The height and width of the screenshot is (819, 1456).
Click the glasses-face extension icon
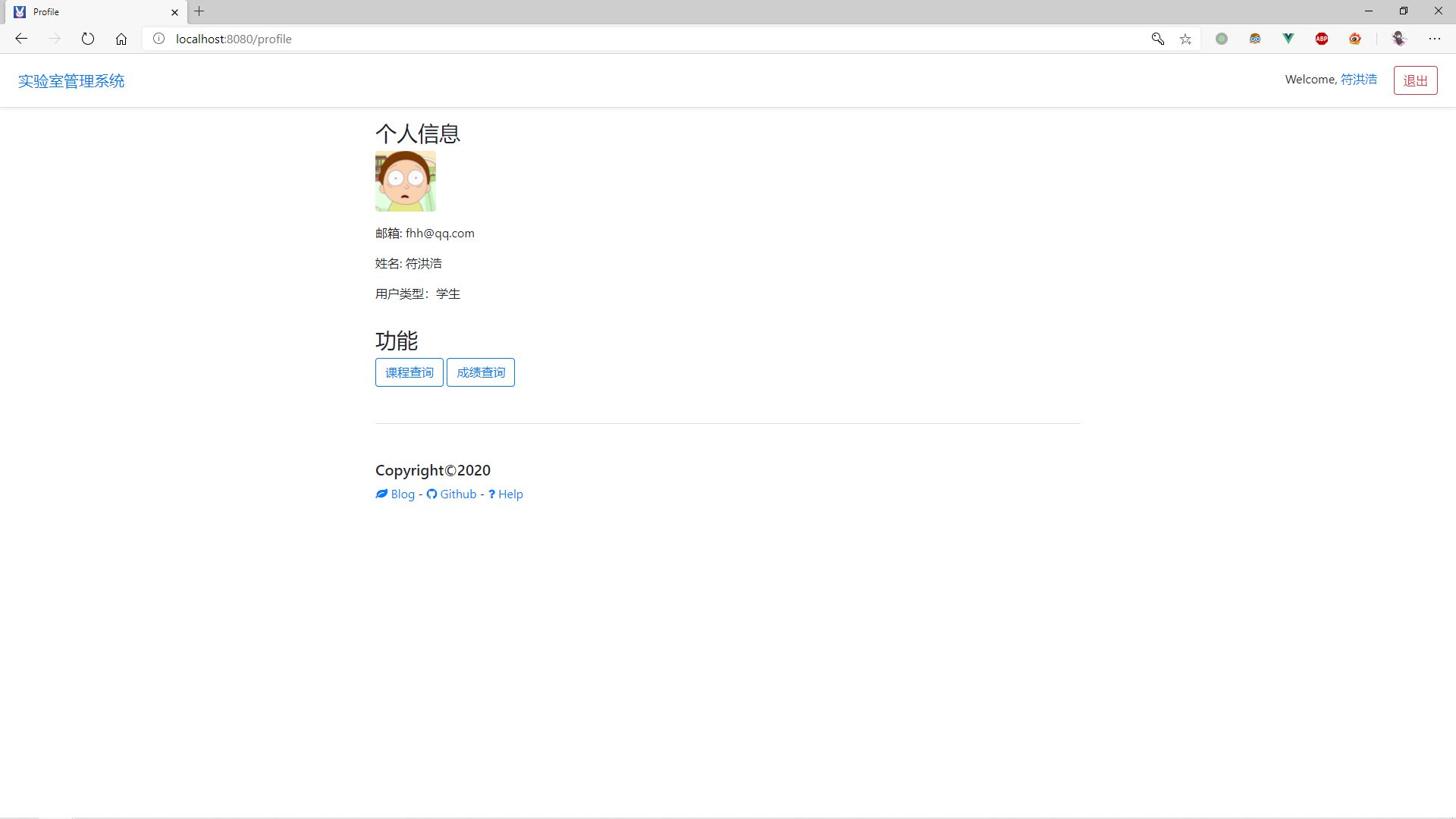point(1255,39)
